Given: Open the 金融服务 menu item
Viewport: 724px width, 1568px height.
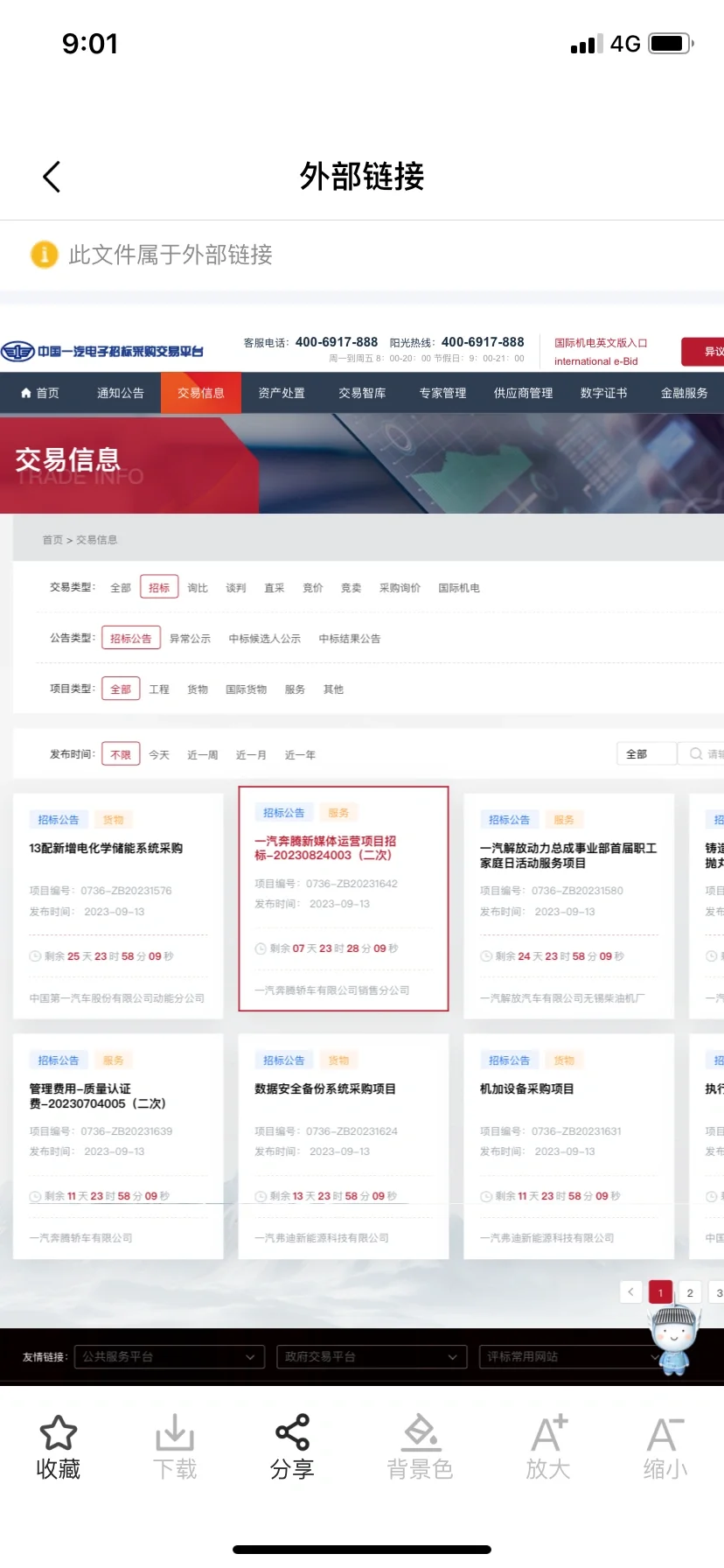Looking at the screenshot, I should [x=684, y=393].
